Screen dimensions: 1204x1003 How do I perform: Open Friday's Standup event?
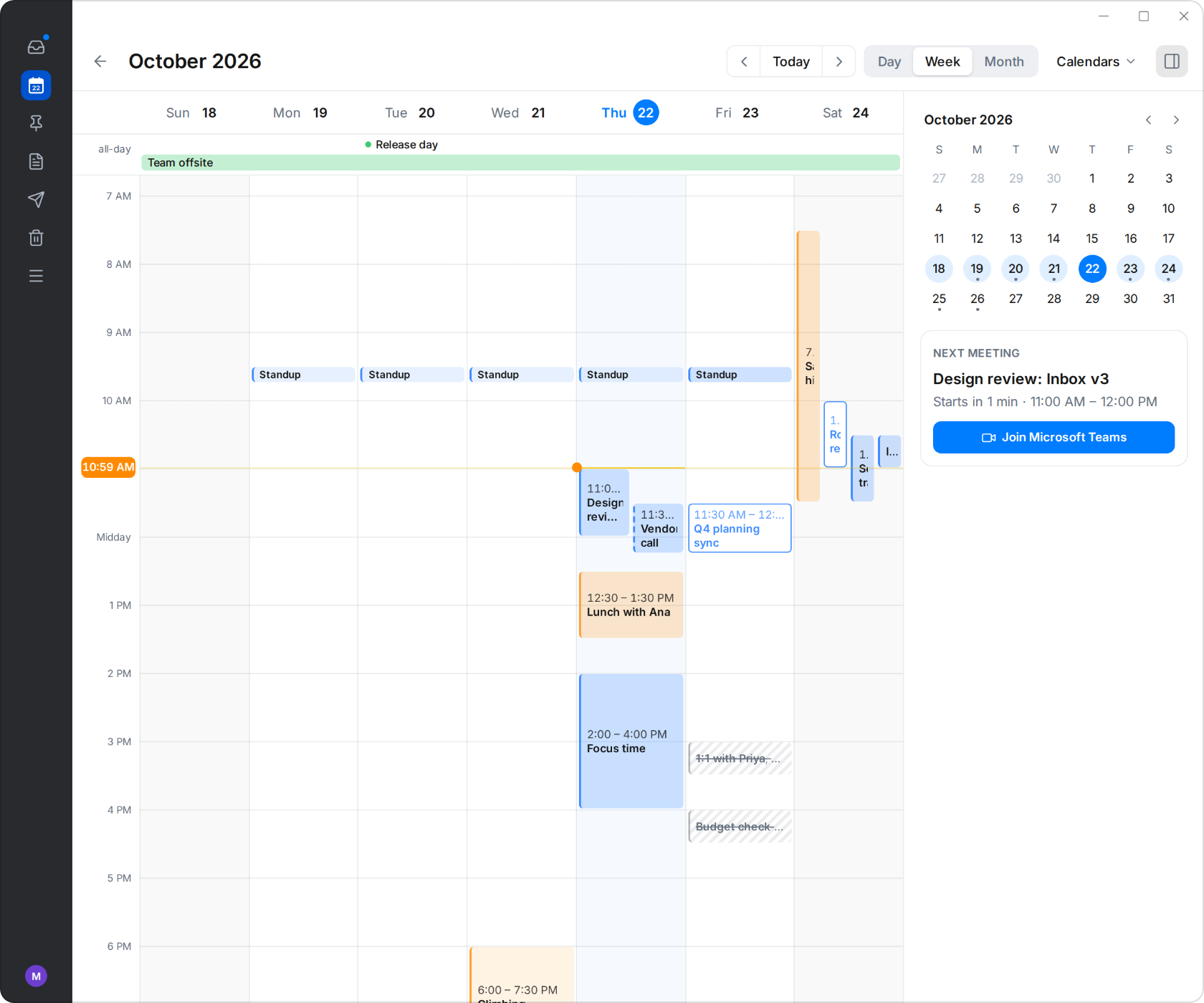pos(740,375)
